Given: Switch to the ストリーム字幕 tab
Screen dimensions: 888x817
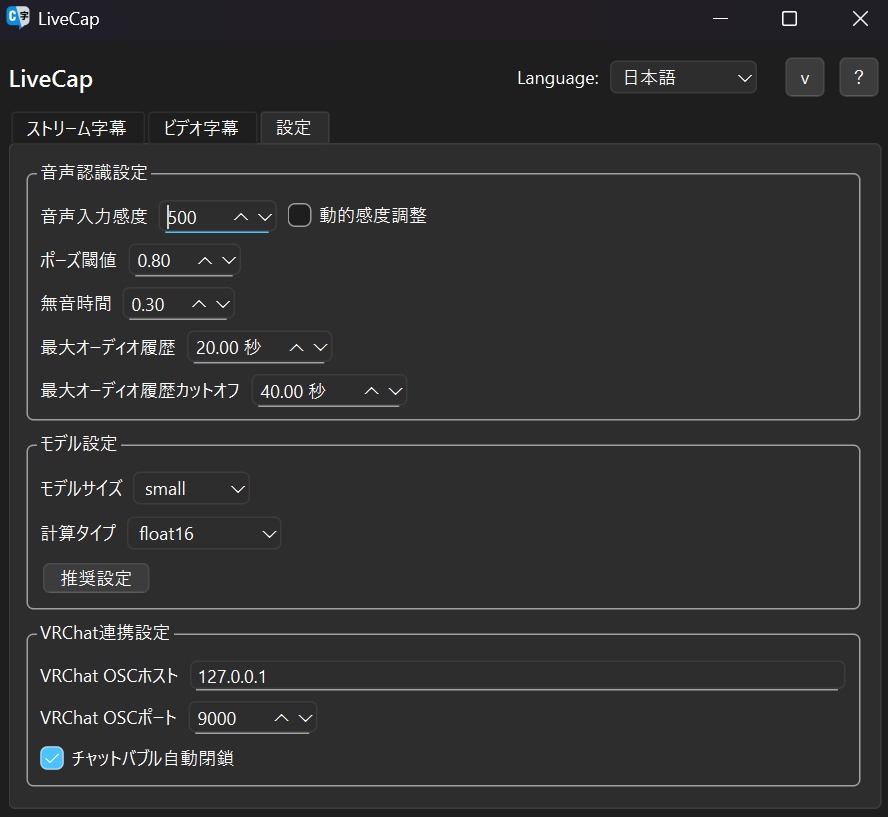Looking at the screenshot, I should point(76,127).
